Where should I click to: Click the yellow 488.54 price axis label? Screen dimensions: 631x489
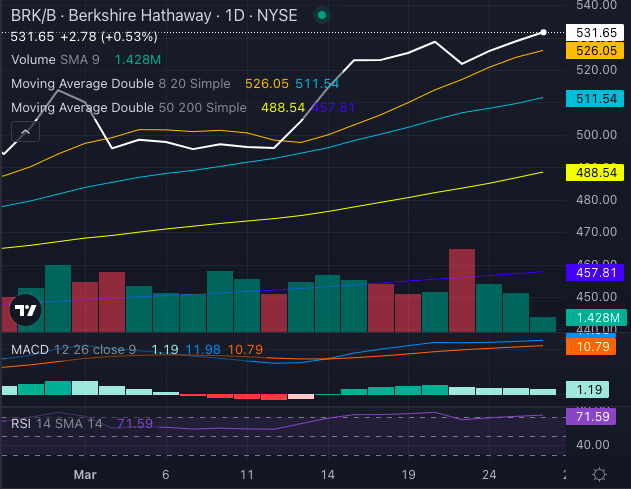pyautogui.click(x=594, y=173)
